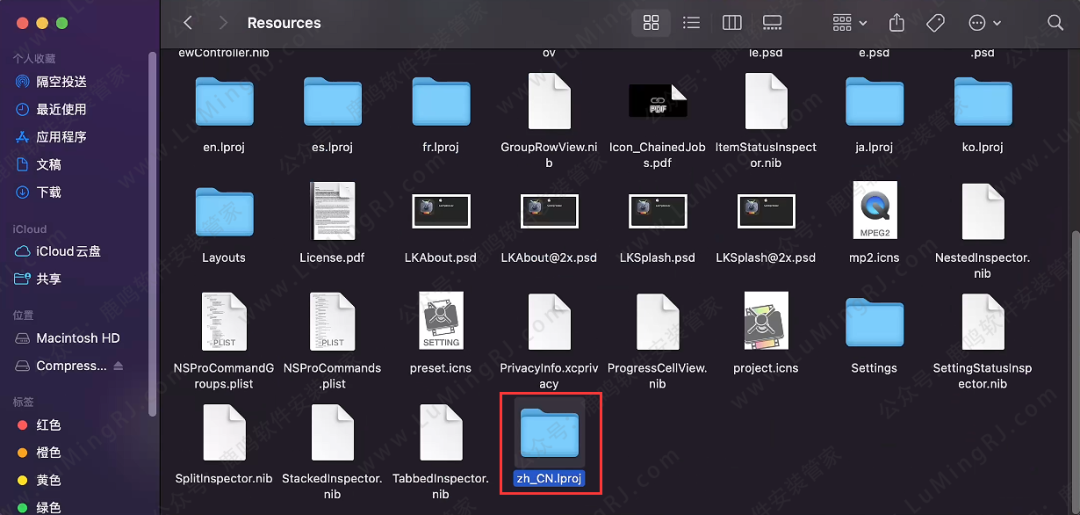The image size is (1080, 515).
Task: Select the project.icns file icon
Action: click(x=766, y=322)
